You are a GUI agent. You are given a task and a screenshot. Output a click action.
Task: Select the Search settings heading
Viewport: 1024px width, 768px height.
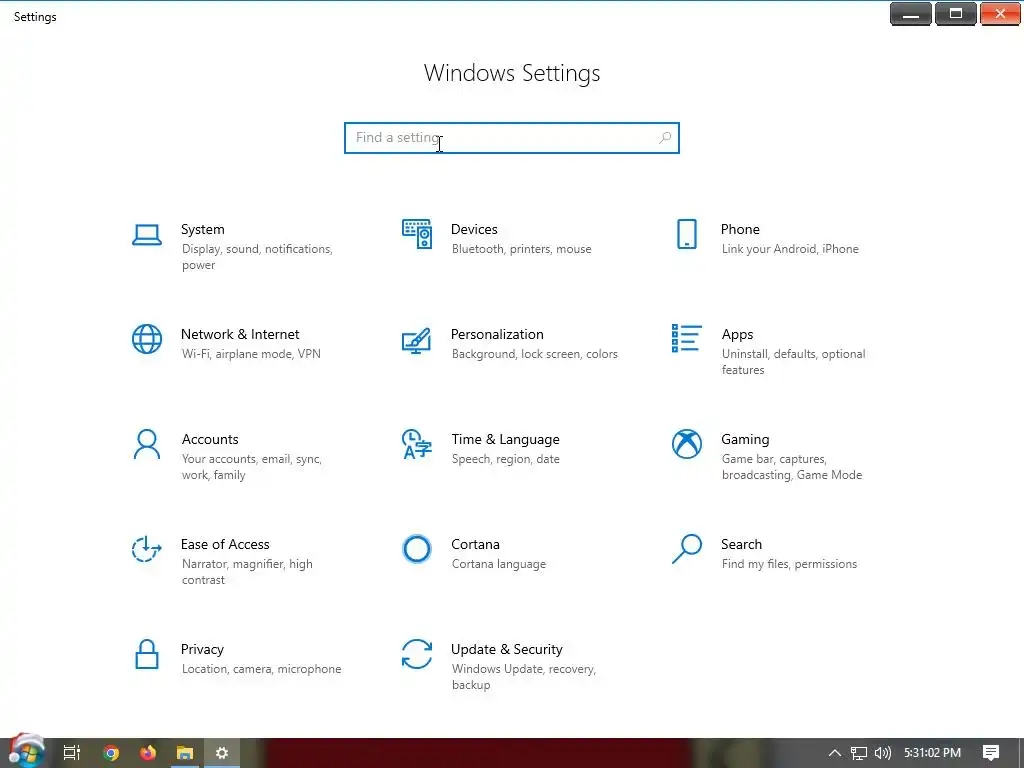pyautogui.click(x=741, y=545)
